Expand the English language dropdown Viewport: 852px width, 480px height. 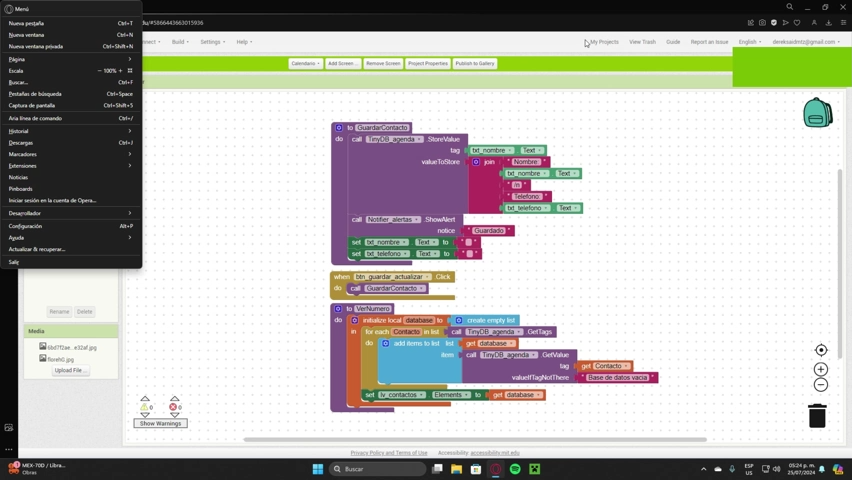click(749, 42)
